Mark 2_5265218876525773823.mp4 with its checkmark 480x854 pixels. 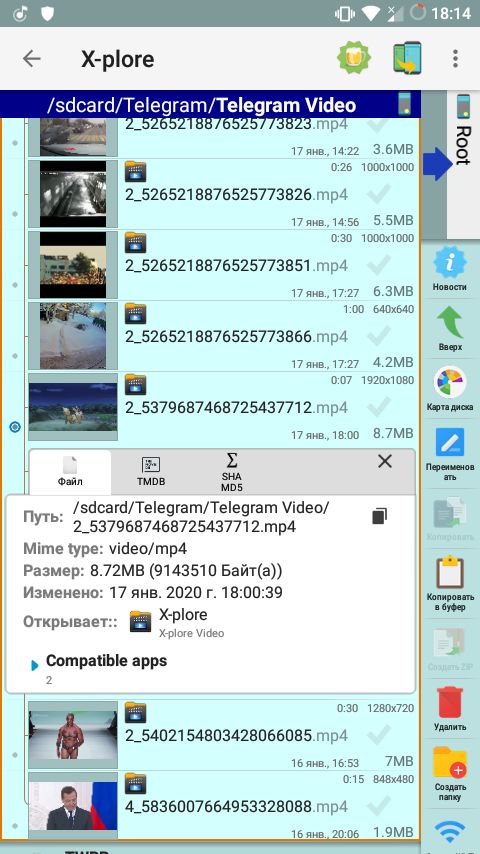[x=379, y=126]
